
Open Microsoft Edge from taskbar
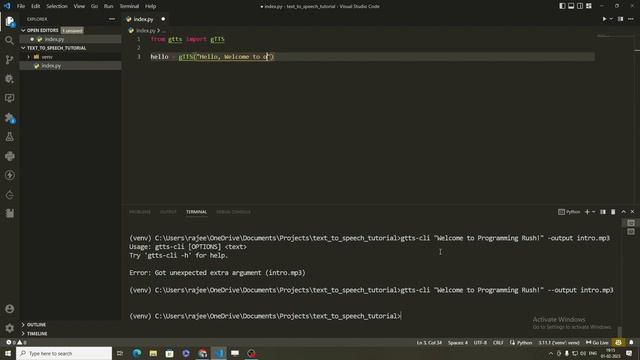tap(137, 353)
